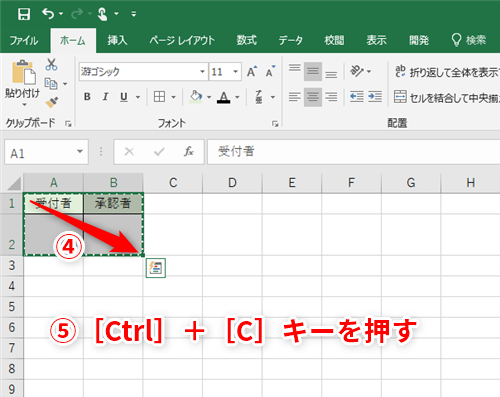Image resolution: width=500 pixels, height=397 pixels.
Task: Click the Touch/Mouse mode icon
Action: click(x=103, y=14)
